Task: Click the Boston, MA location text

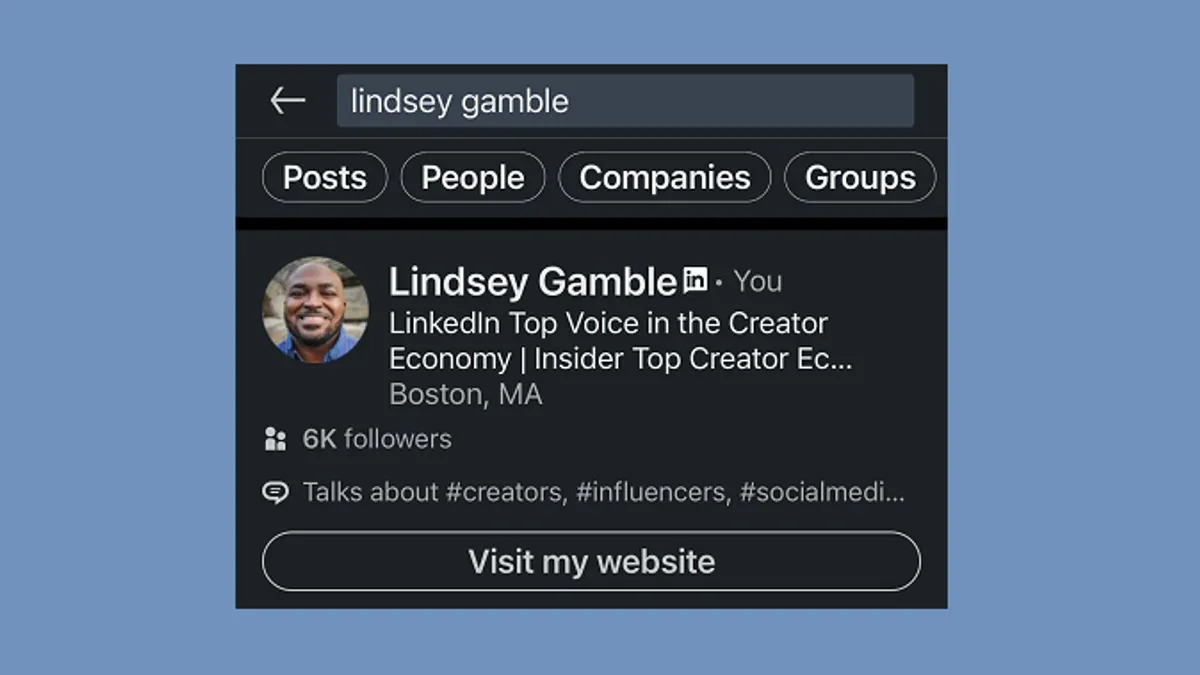Action: (x=465, y=394)
